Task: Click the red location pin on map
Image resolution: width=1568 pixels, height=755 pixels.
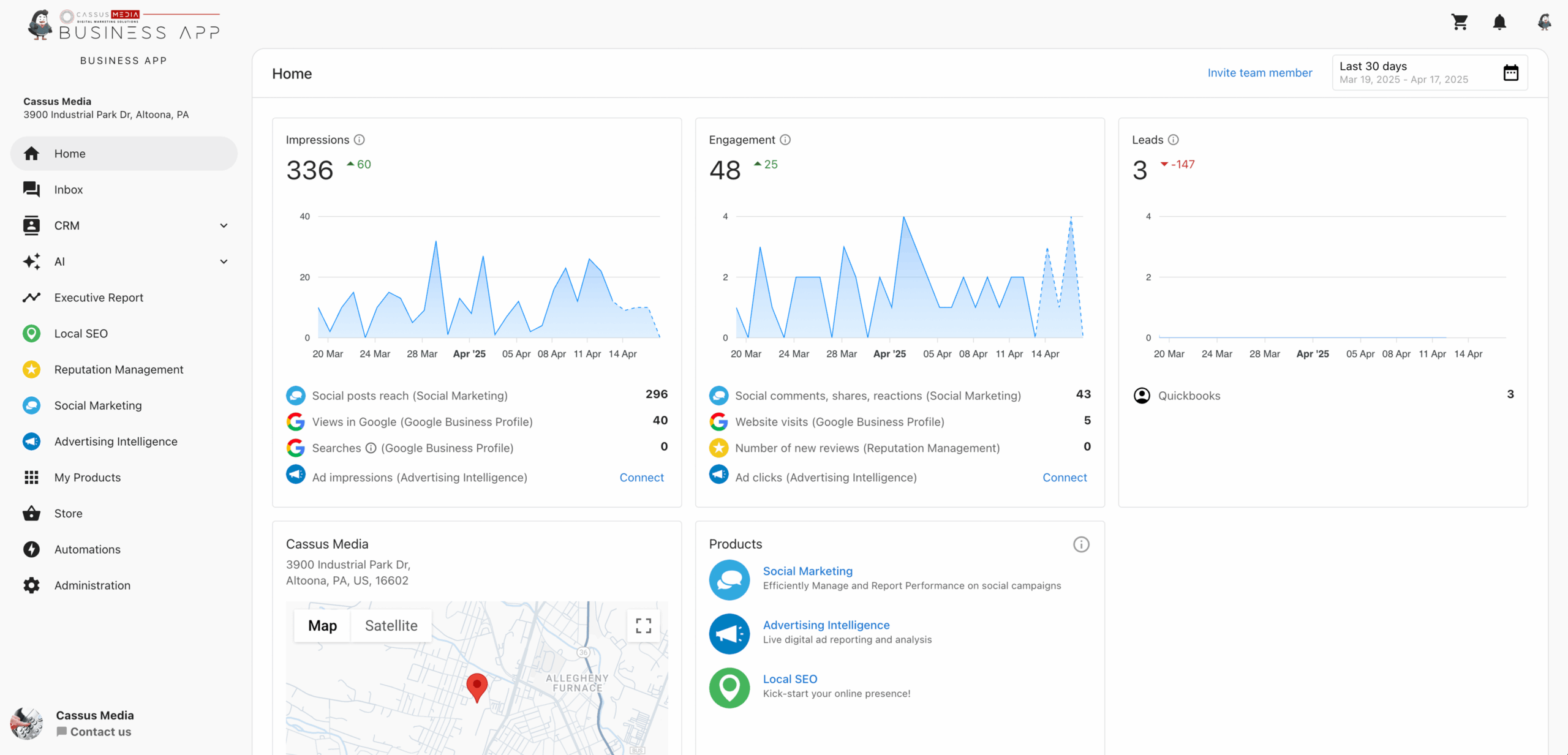Action: (x=477, y=688)
